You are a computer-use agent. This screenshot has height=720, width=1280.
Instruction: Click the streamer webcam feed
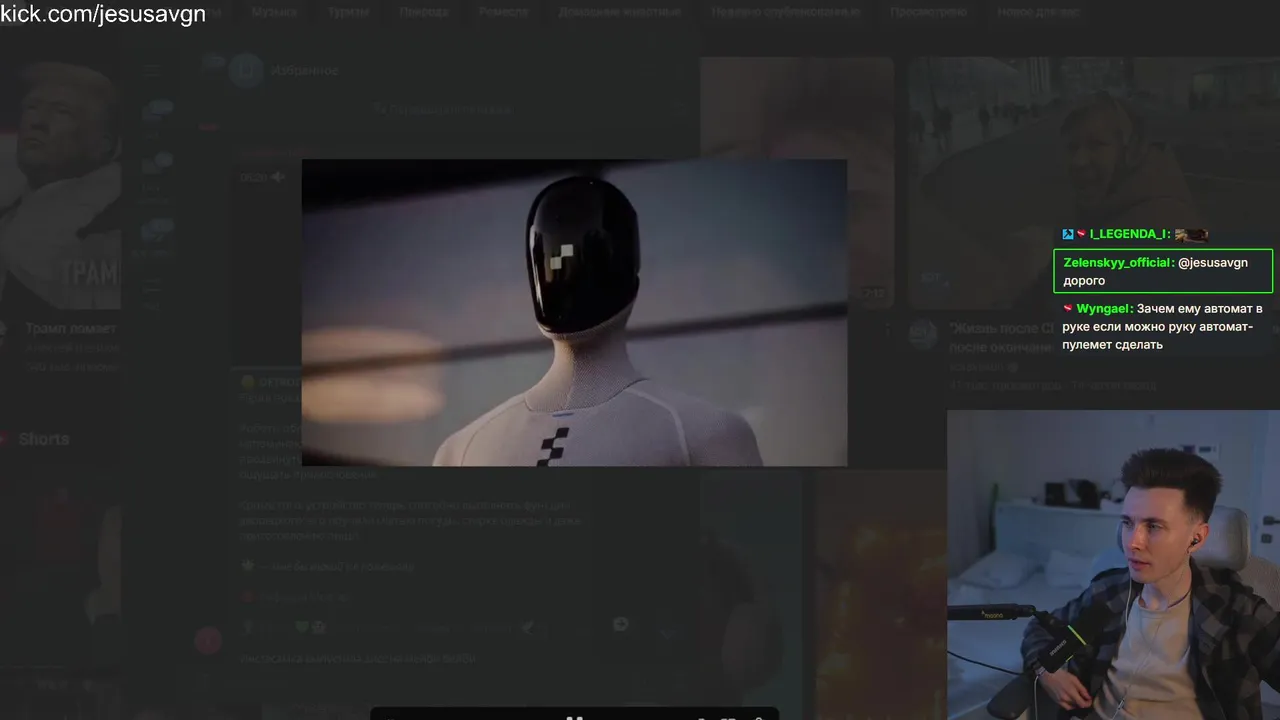(1113, 565)
